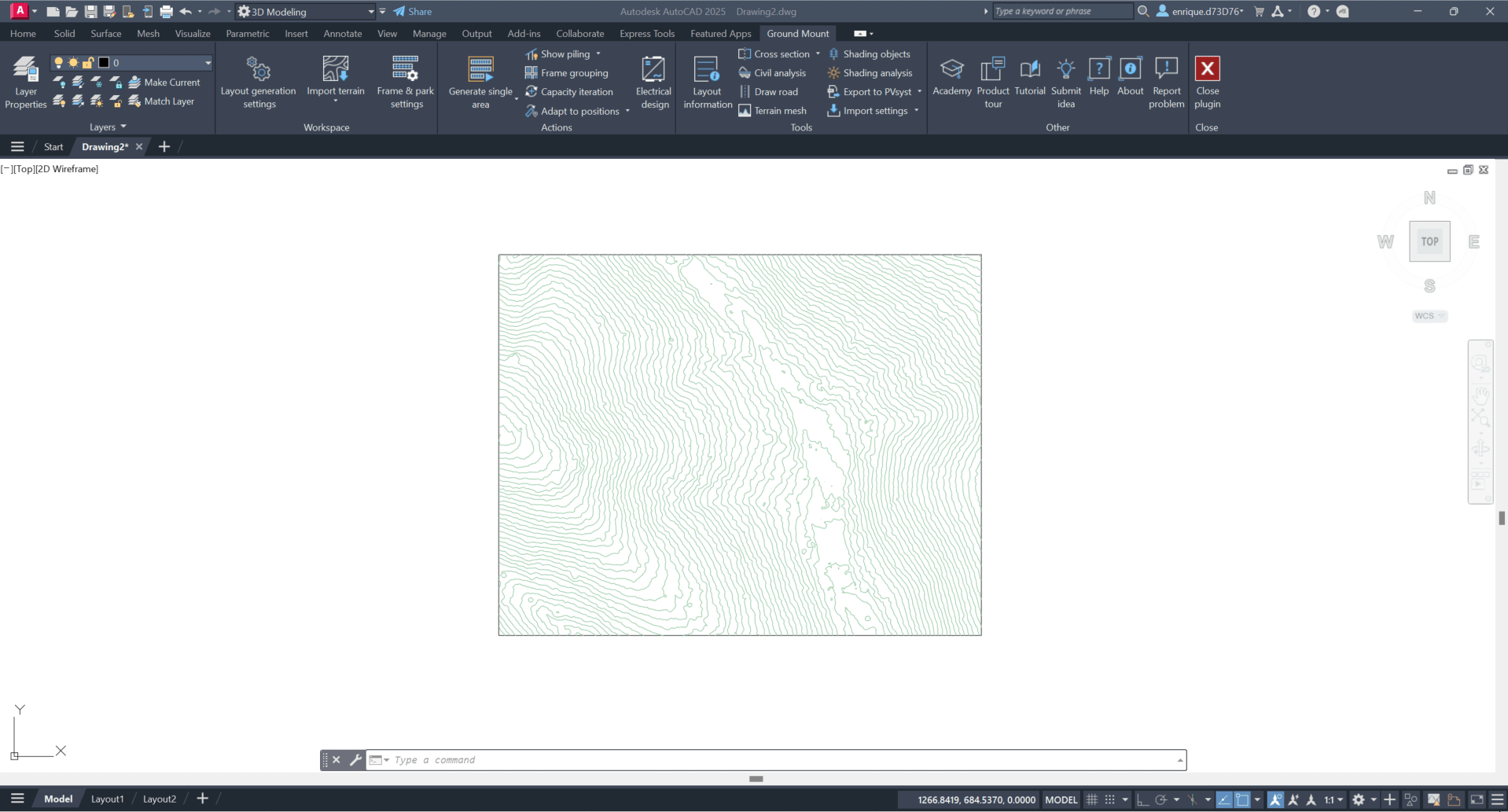This screenshot has width=1508, height=812.
Task: Click the black layer color swatch
Action: [x=103, y=63]
